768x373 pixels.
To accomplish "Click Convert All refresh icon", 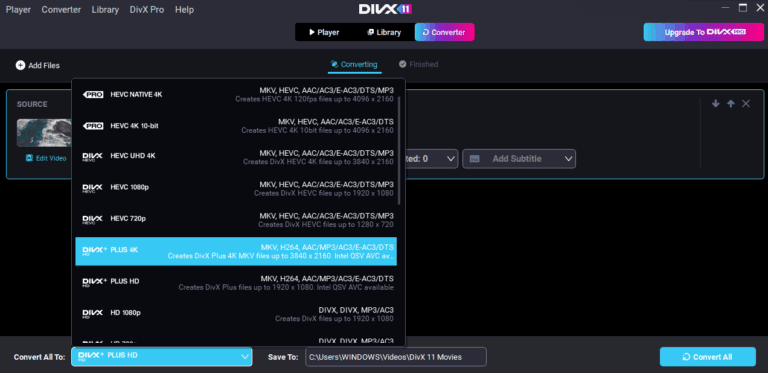I will 687,357.
